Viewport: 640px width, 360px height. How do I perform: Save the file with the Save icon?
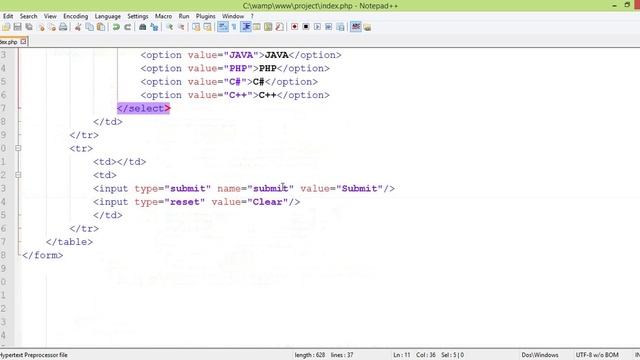click(x=17, y=27)
